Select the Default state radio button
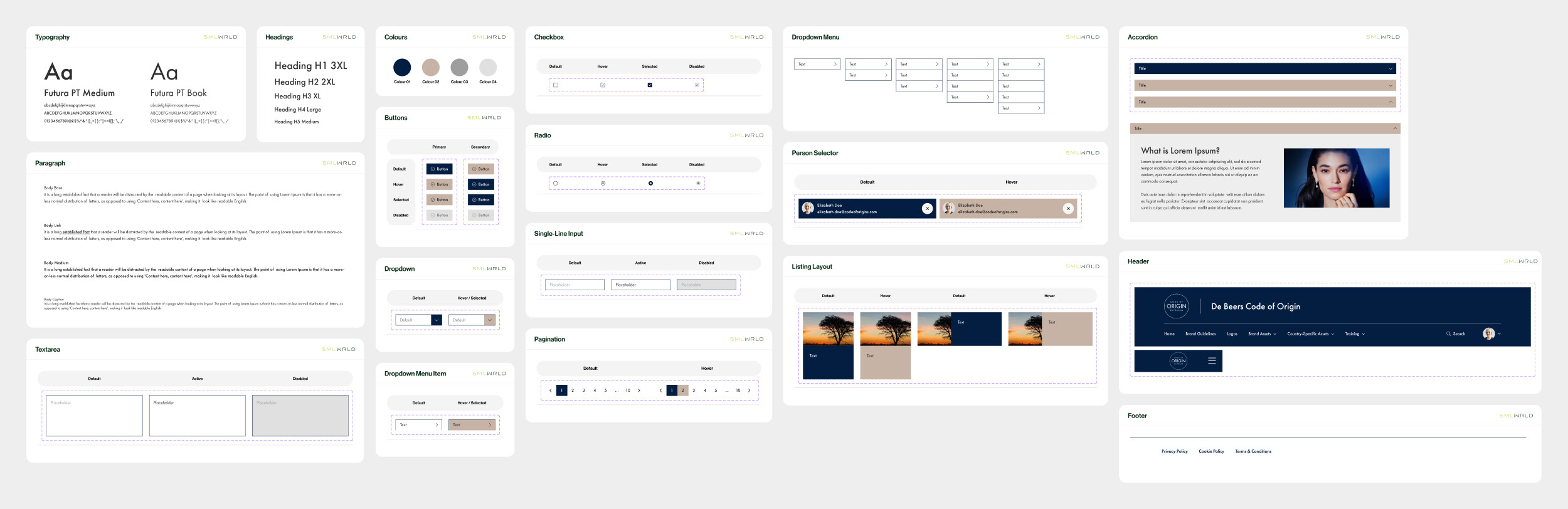1568x509 pixels. 556,184
